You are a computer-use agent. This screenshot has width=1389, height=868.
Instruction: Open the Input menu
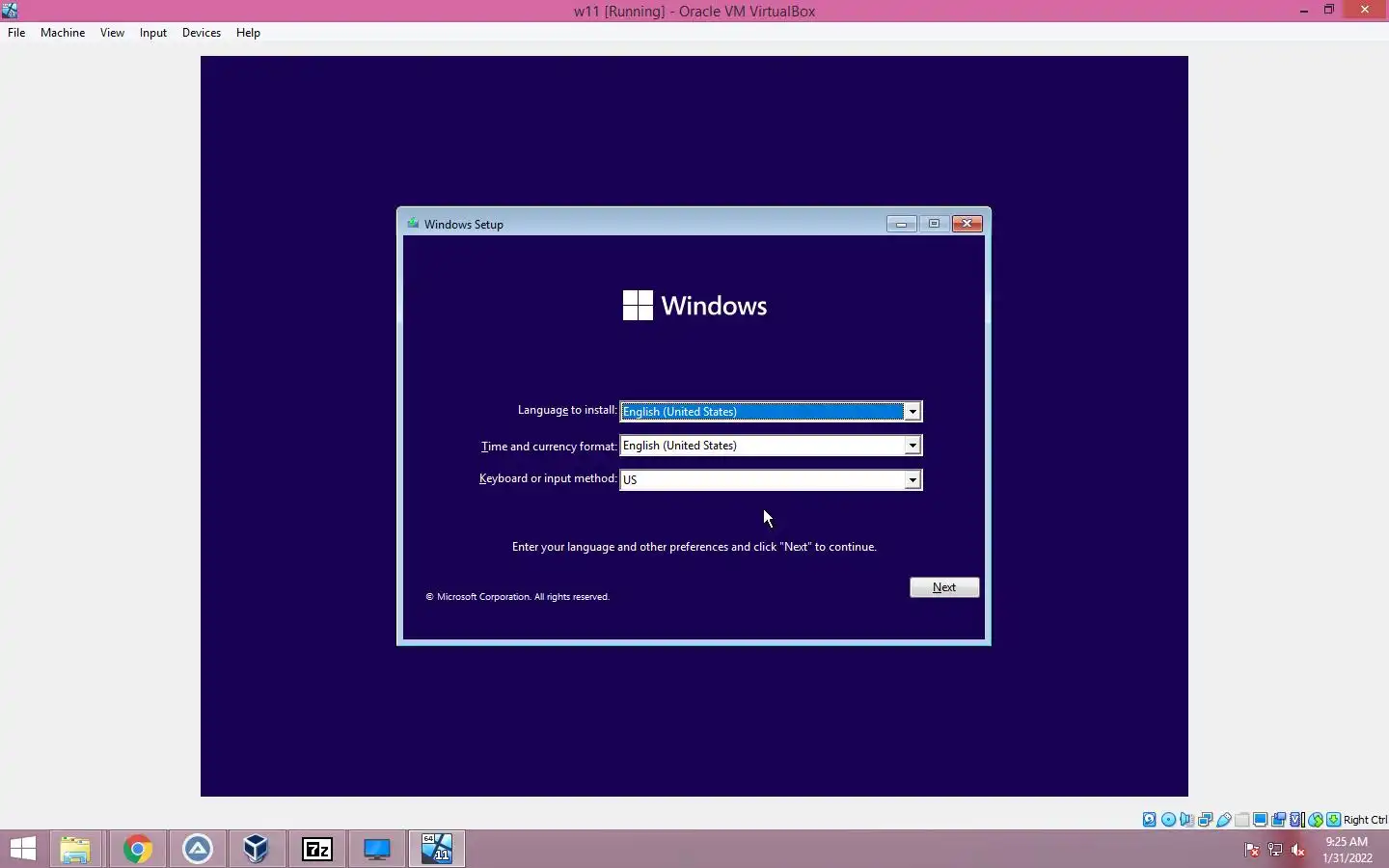pyautogui.click(x=153, y=33)
